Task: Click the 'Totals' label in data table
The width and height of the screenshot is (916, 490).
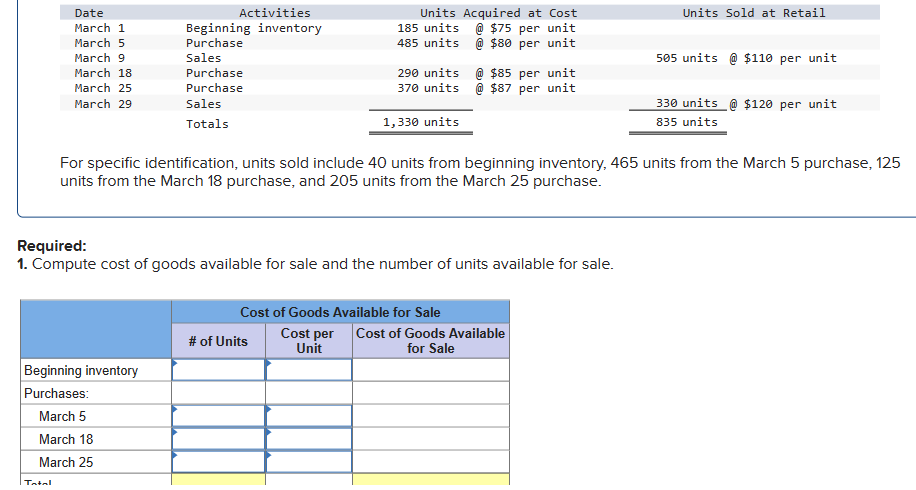Action: 207,124
